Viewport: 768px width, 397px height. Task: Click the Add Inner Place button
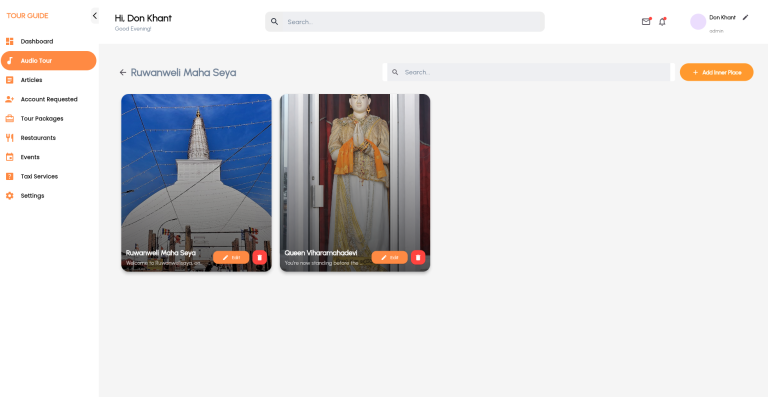[x=717, y=72]
